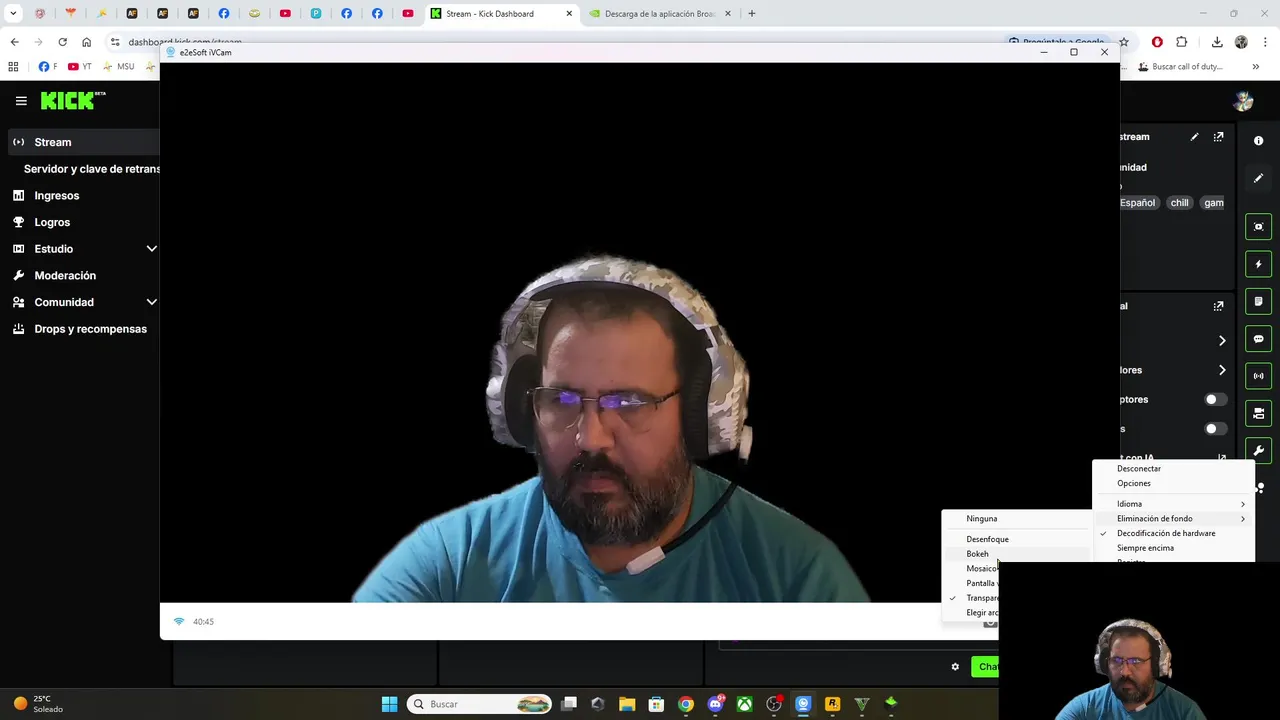Viewport: 1280px width, 720px height.
Task: Open Buscar call of duty bookmark
Action: pos(1180,67)
